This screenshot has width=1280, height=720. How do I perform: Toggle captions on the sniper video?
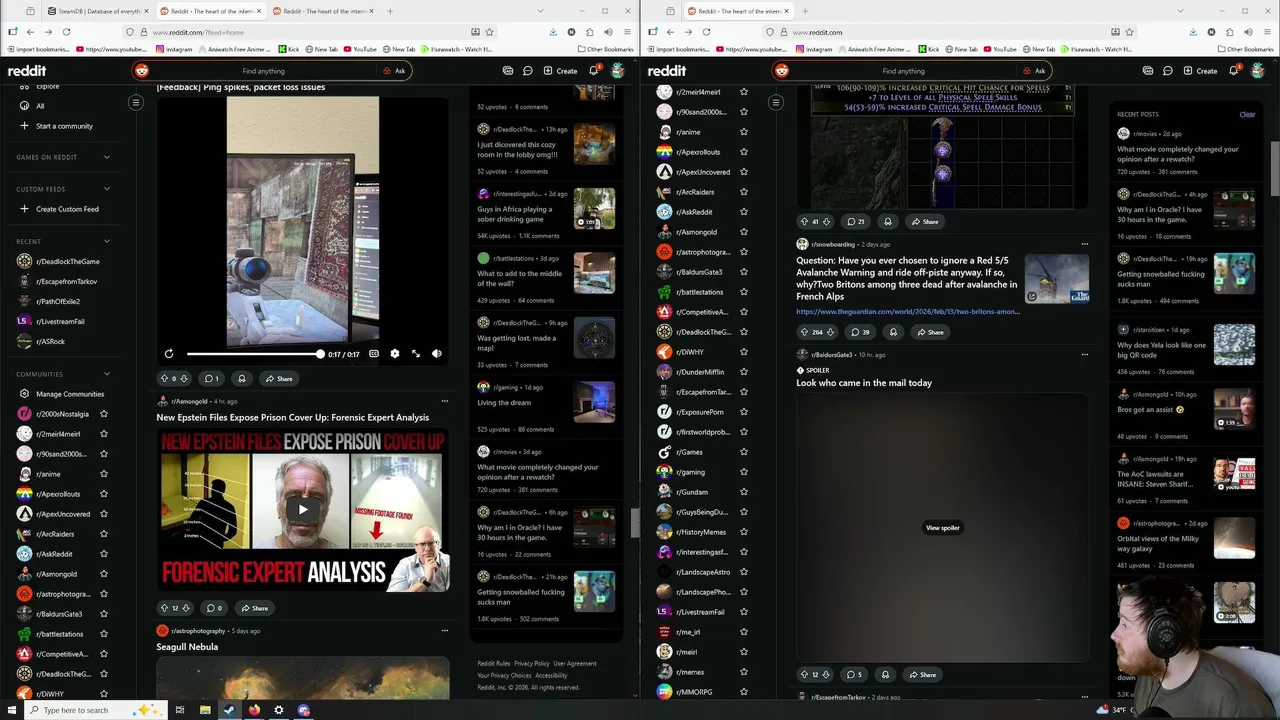(x=374, y=354)
